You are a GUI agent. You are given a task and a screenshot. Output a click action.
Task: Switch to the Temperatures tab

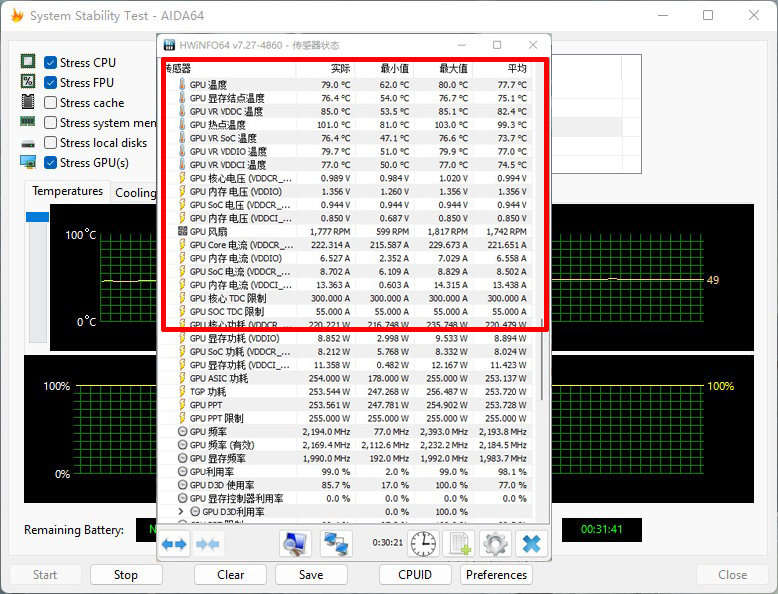67,191
